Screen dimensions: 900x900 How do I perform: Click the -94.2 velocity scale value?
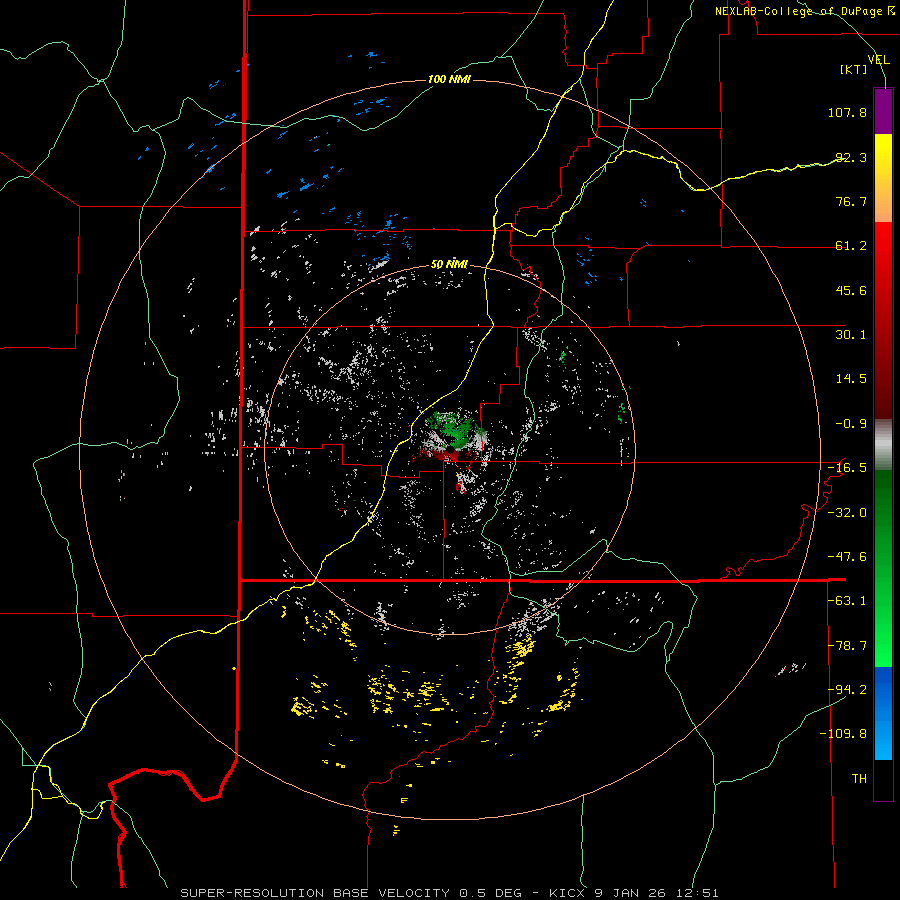point(847,689)
